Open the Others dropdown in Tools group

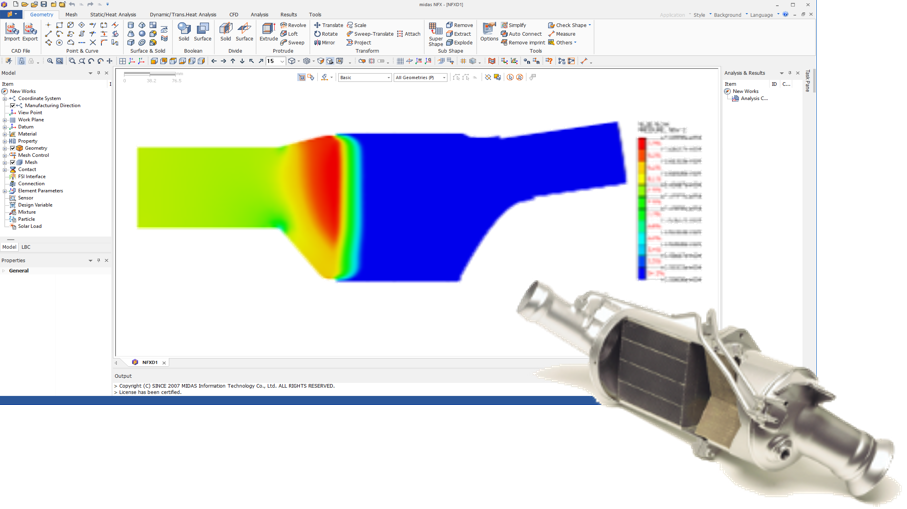tap(562, 43)
